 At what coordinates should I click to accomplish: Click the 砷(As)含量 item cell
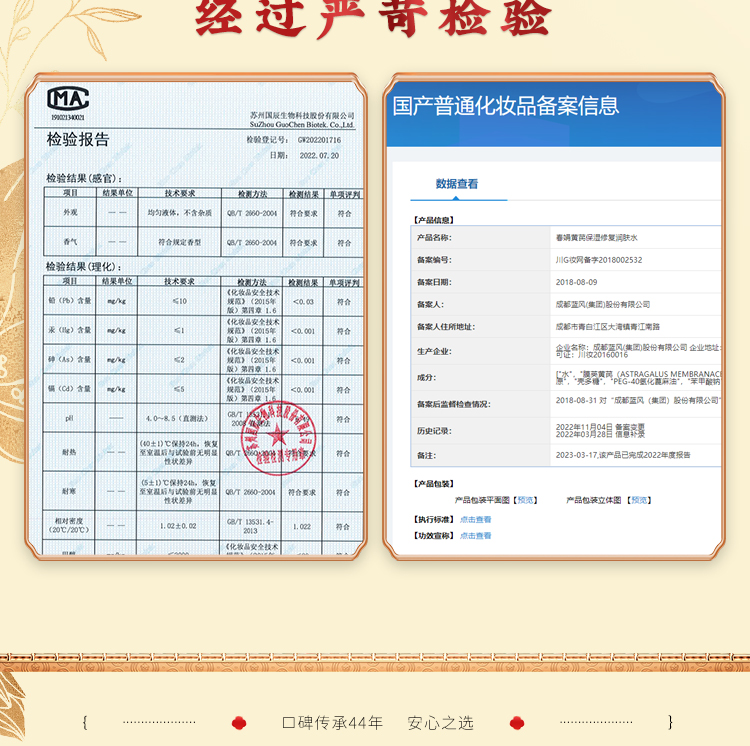point(70,360)
